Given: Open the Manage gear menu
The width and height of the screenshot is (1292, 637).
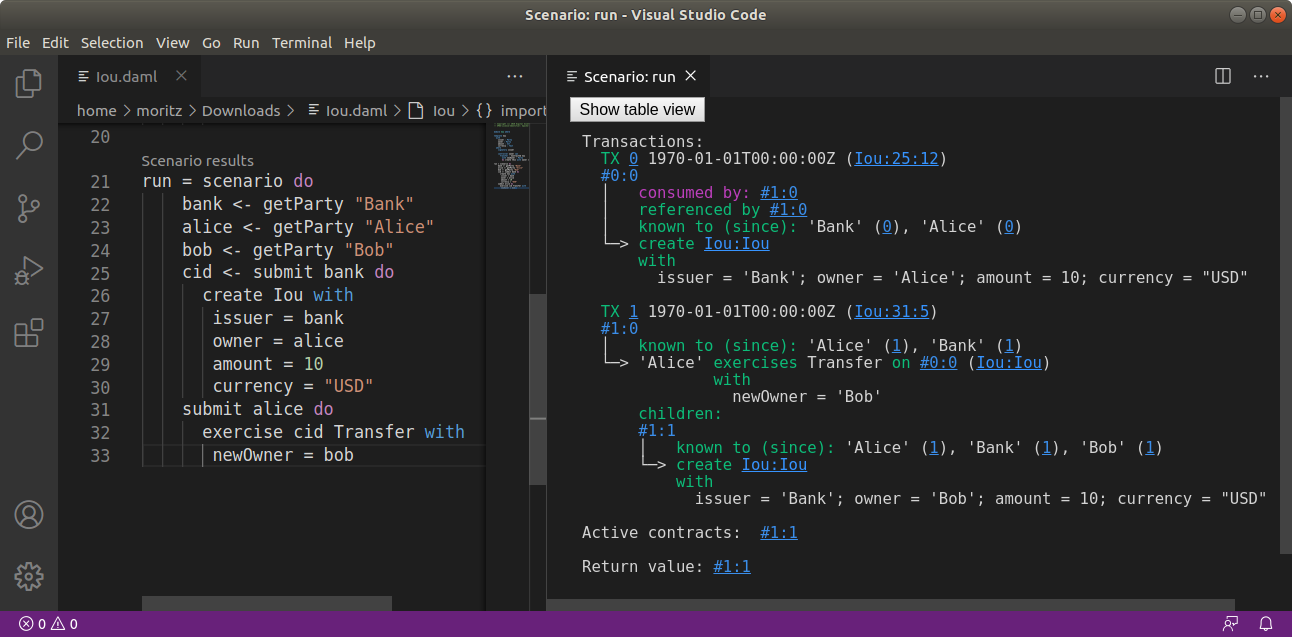Looking at the screenshot, I should (29, 576).
